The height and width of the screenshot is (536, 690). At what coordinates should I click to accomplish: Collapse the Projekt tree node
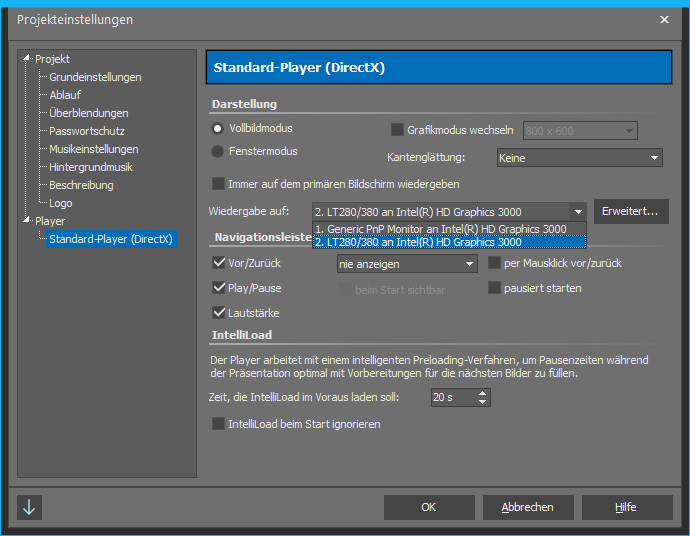[27, 60]
